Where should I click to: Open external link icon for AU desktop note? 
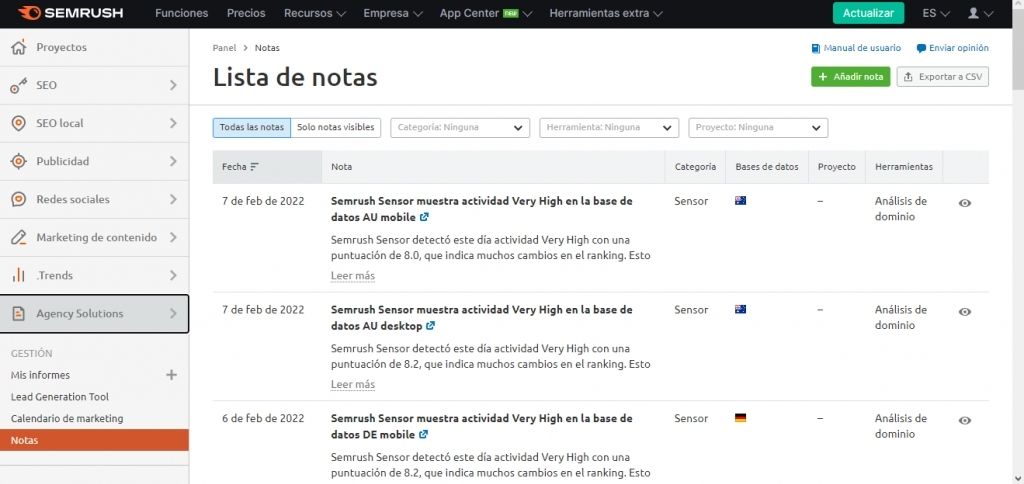click(430, 325)
